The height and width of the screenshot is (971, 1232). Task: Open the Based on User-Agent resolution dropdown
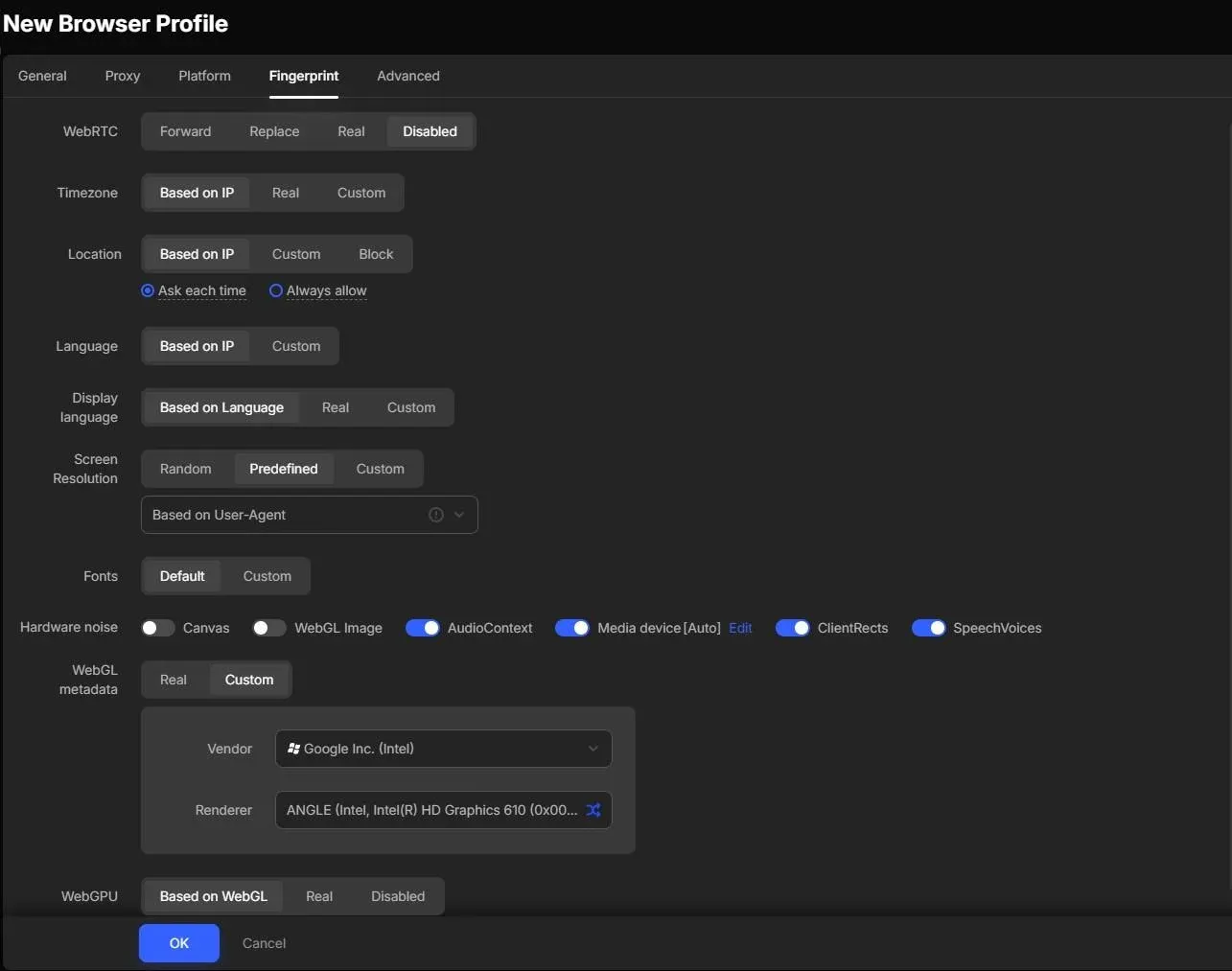pyautogui.click(x=309, y=514)
